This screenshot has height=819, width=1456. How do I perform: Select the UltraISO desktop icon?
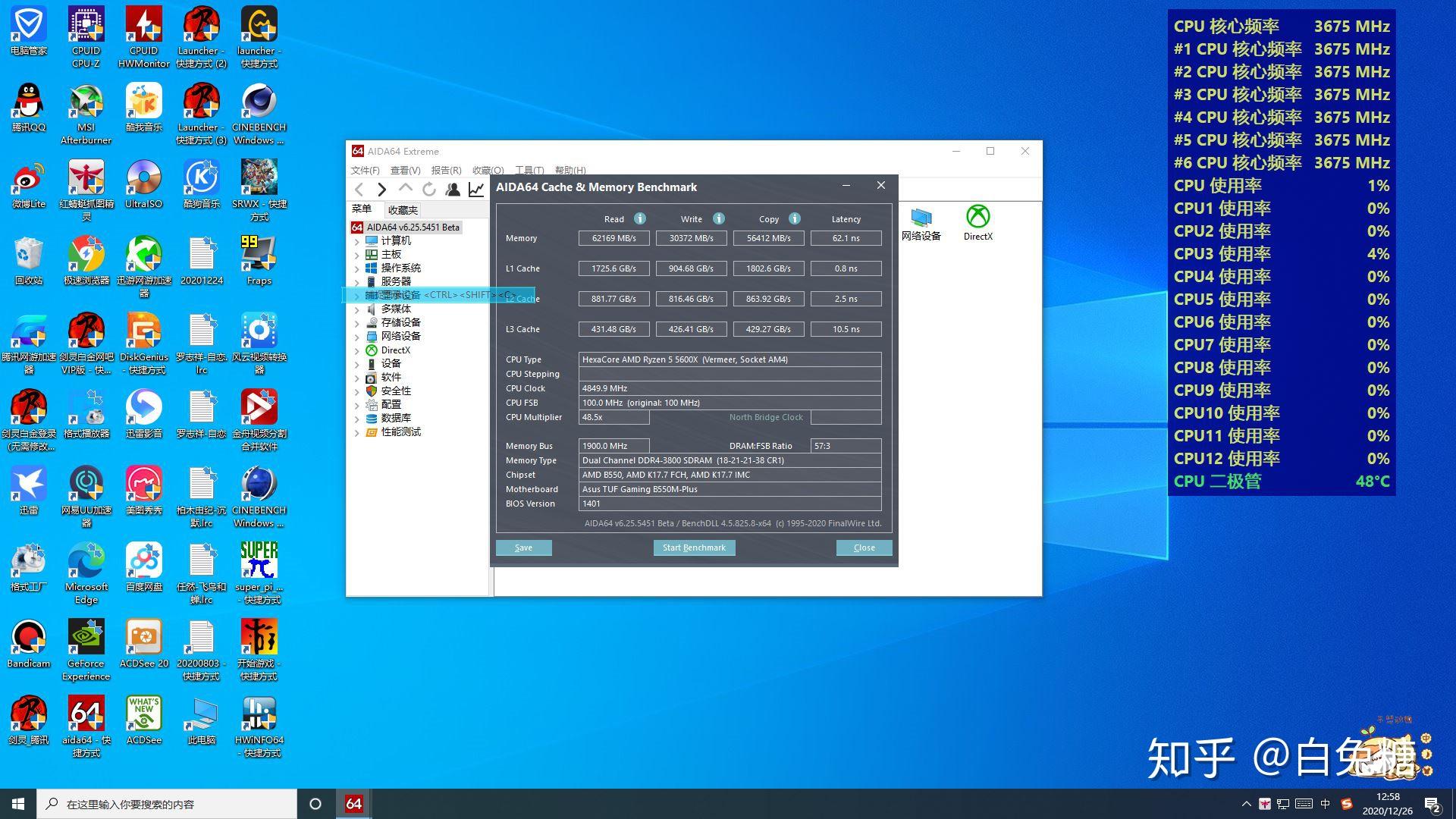coord(143,184)
